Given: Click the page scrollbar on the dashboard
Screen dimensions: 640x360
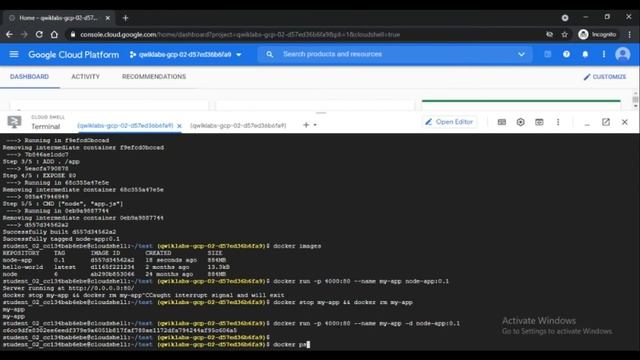Looking at the screenshot, I should click(635, 100).
